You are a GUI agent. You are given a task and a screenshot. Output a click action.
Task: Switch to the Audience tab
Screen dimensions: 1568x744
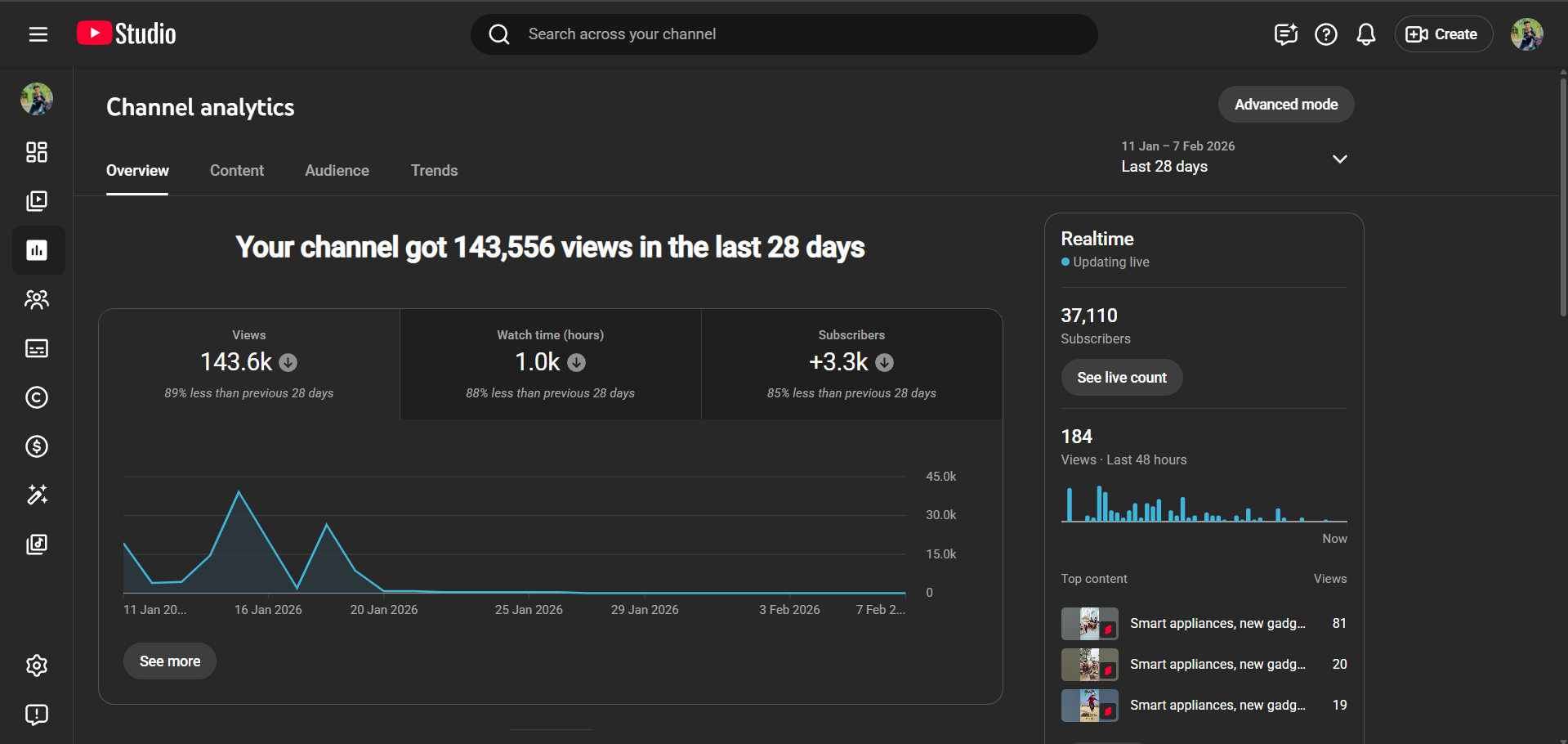point(337,170)
